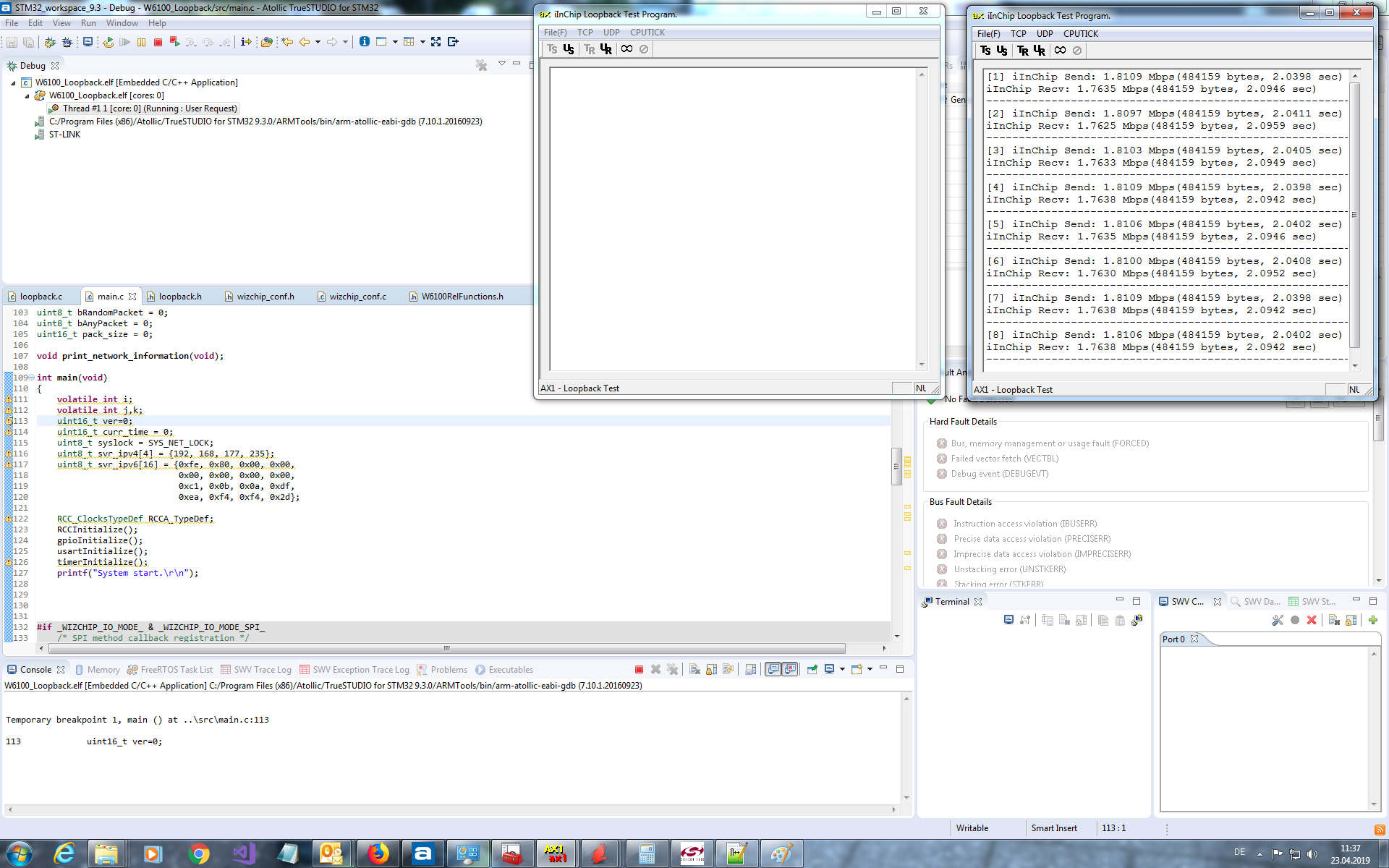Viewport: 1389px width, 868px height.
Task: Open the UDP menu in left loopback window
Action: click(611, 33)
